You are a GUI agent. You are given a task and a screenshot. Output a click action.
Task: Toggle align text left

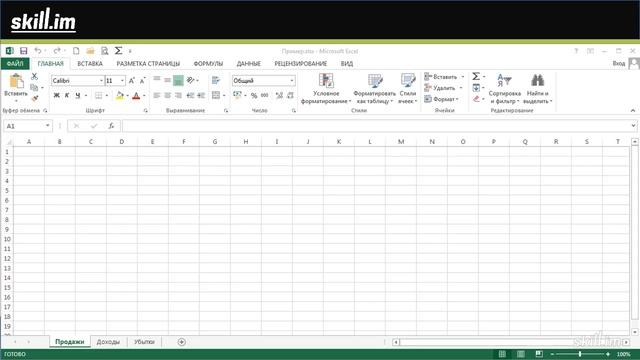(157, 95)
